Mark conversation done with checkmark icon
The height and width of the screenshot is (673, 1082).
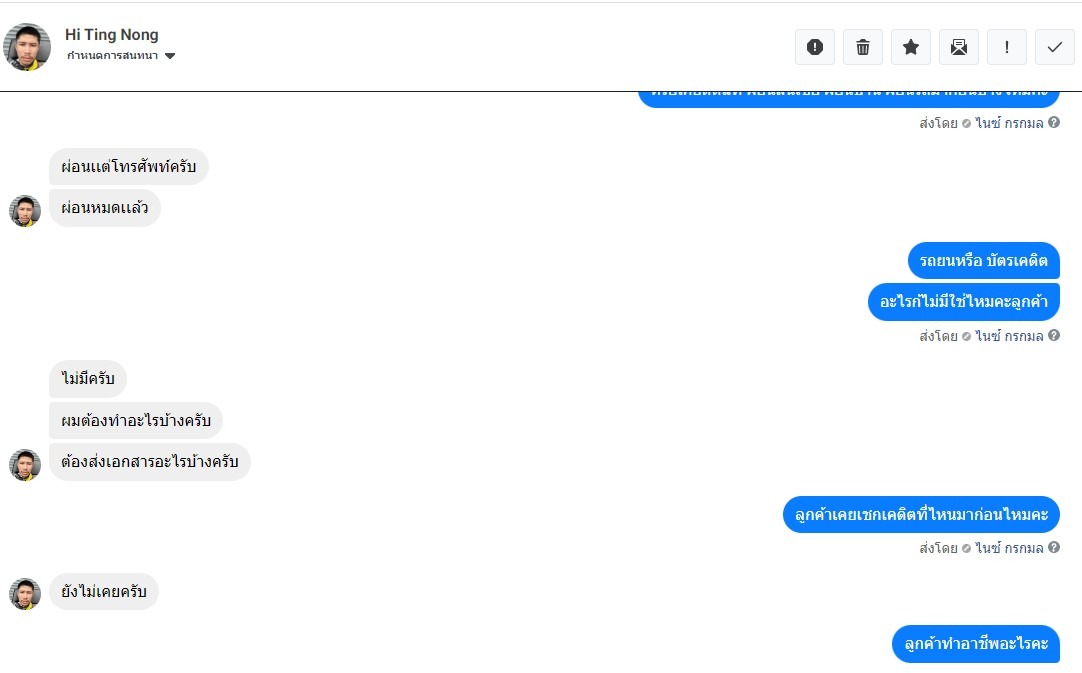point(1055,47)
